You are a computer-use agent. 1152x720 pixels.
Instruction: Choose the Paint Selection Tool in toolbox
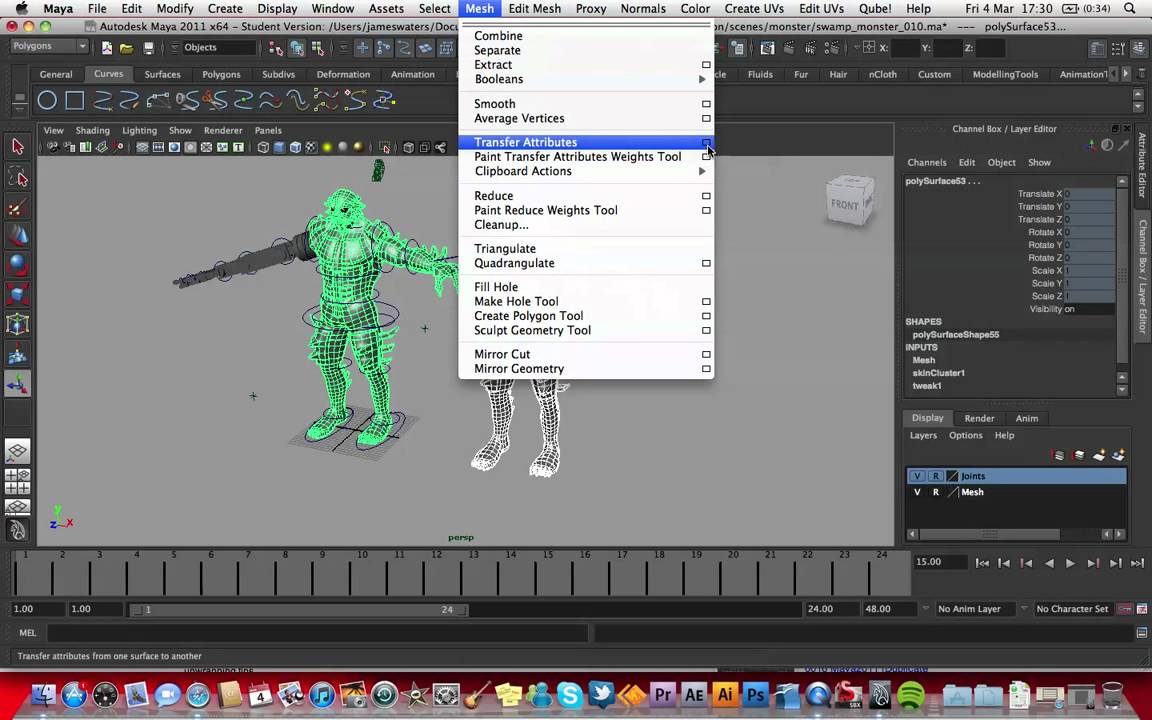[x=18, y=206]
